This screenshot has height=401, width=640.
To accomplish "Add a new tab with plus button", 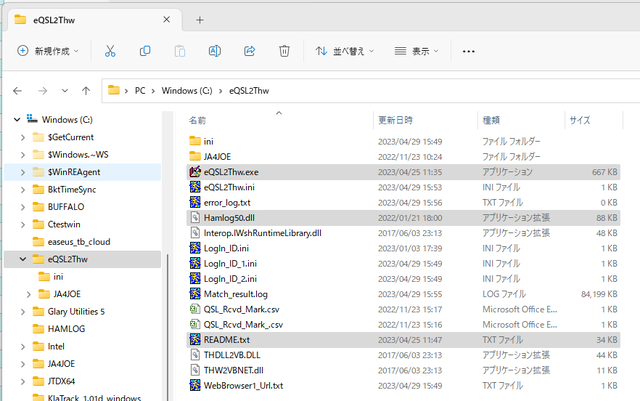I will [200, 20].
